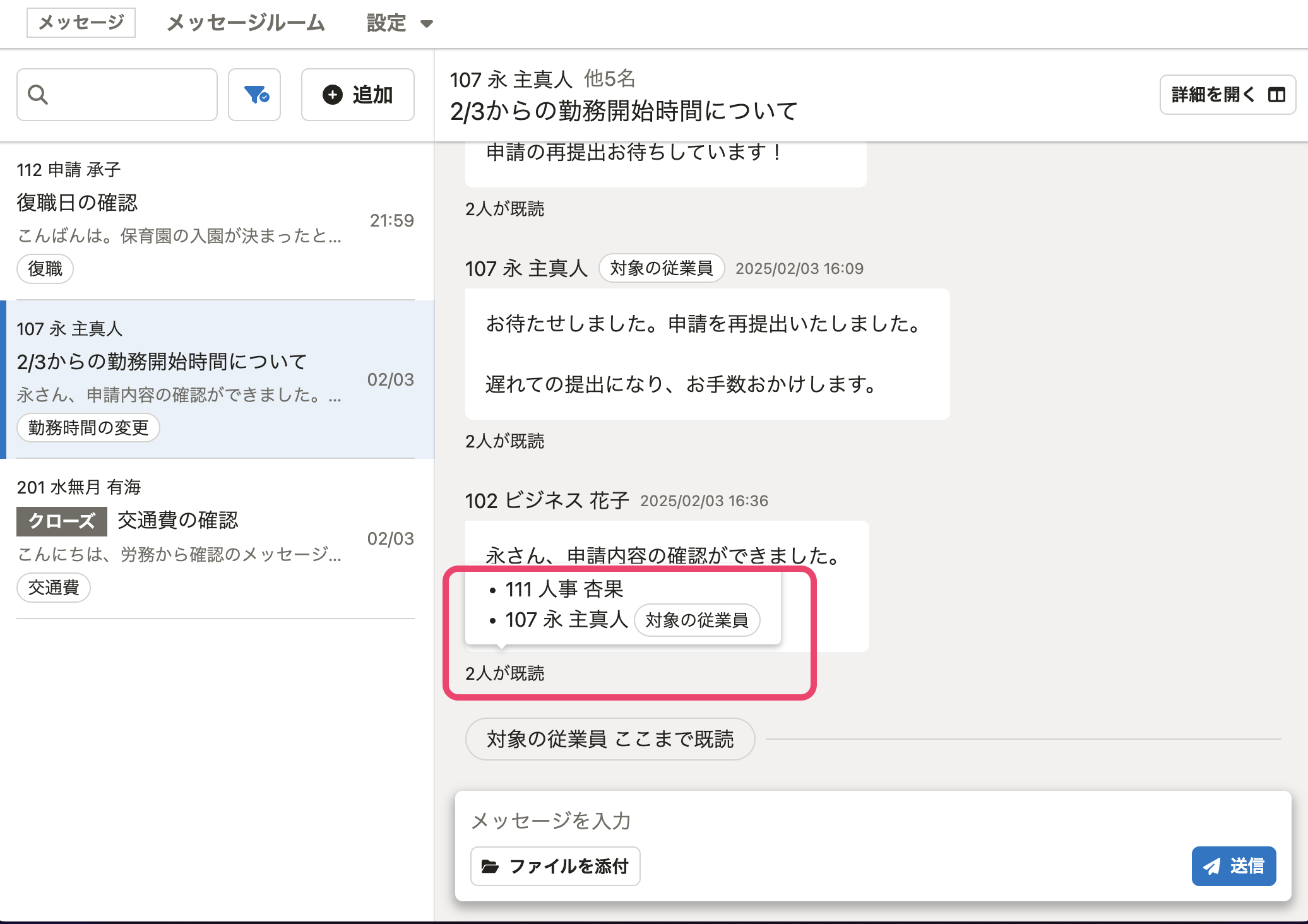Click 2人が既読 under the 16:36 message
This screenshot has width=1308, height=924.
(x=504, y=673)
